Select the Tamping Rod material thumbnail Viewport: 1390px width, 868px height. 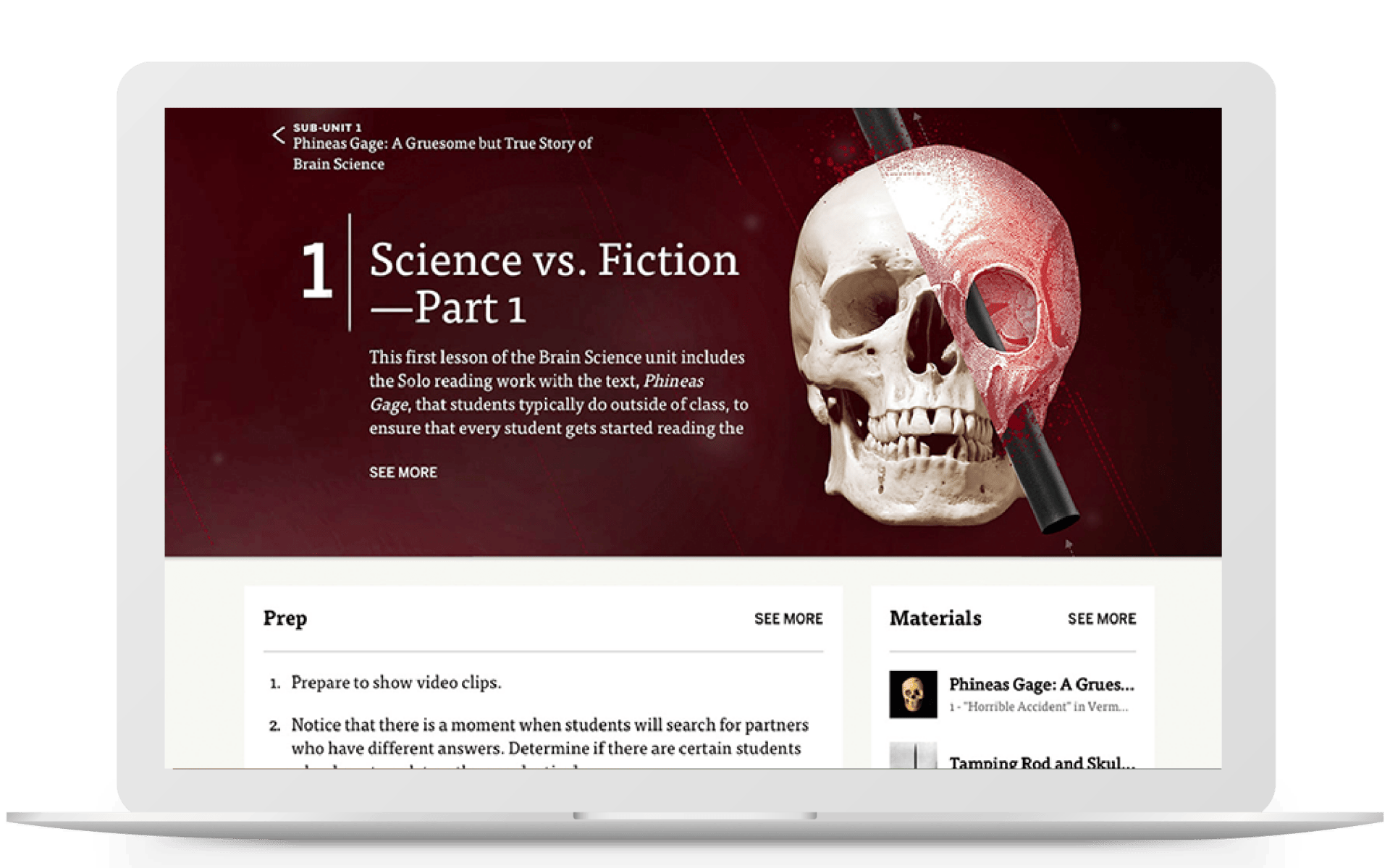913,755
